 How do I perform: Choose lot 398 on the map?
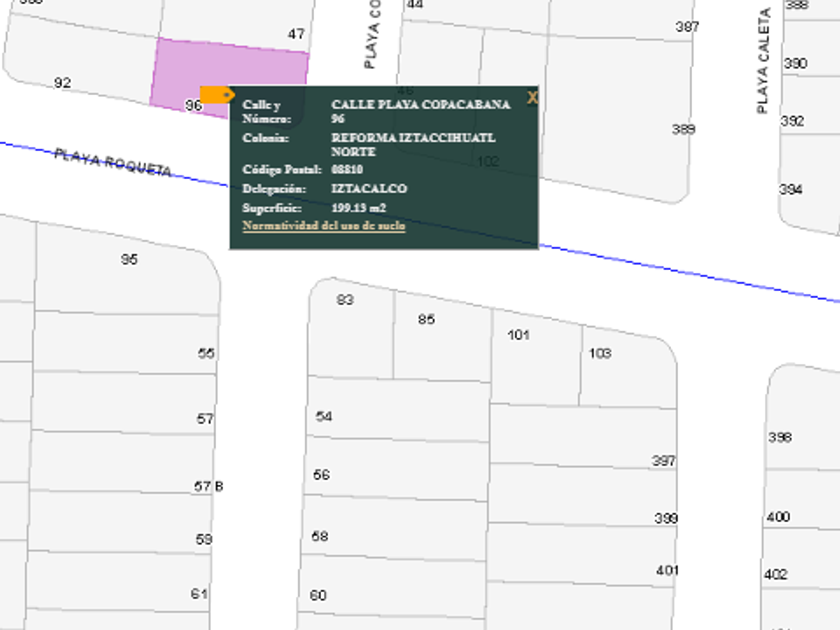[x=780, y=438]
